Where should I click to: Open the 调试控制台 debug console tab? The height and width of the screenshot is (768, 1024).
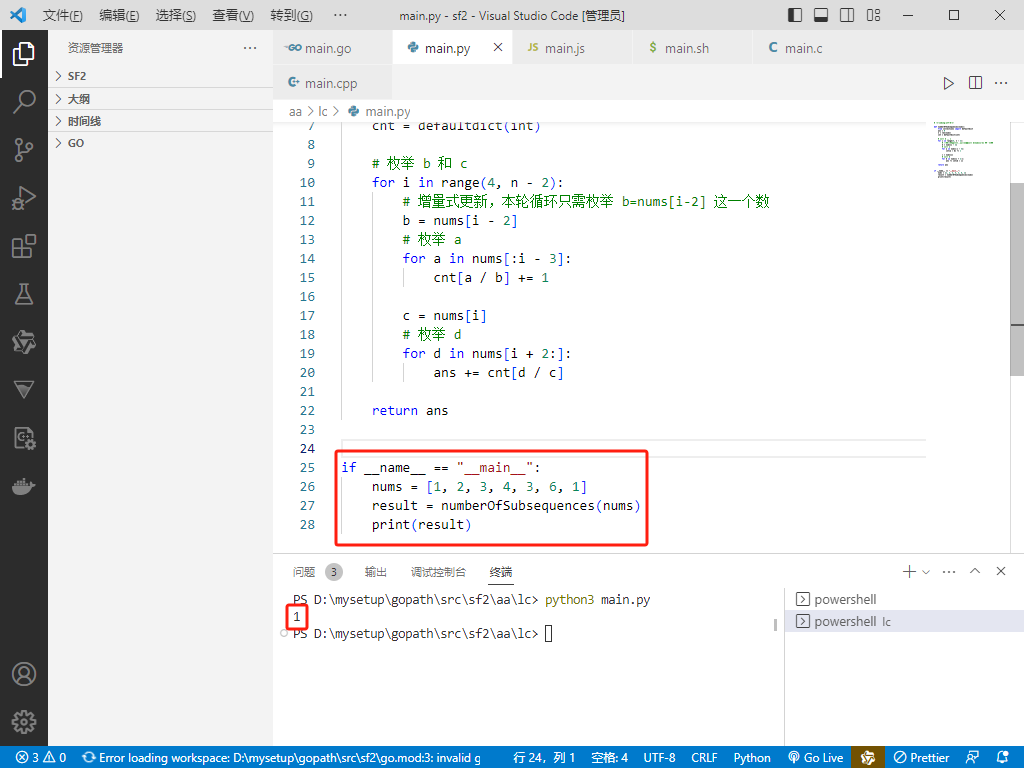[x=438, y=572]
